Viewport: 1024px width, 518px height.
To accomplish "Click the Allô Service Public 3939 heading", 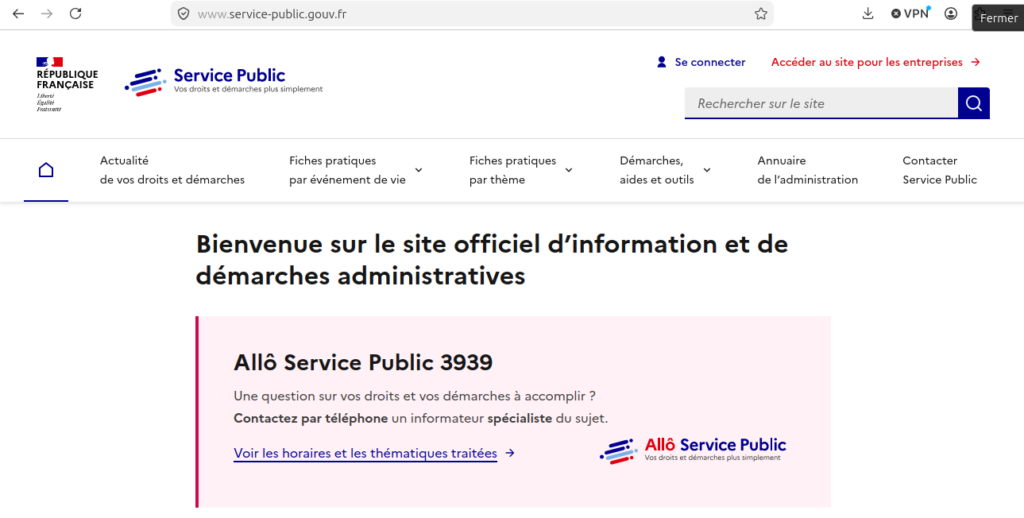I will click(363, 362).
